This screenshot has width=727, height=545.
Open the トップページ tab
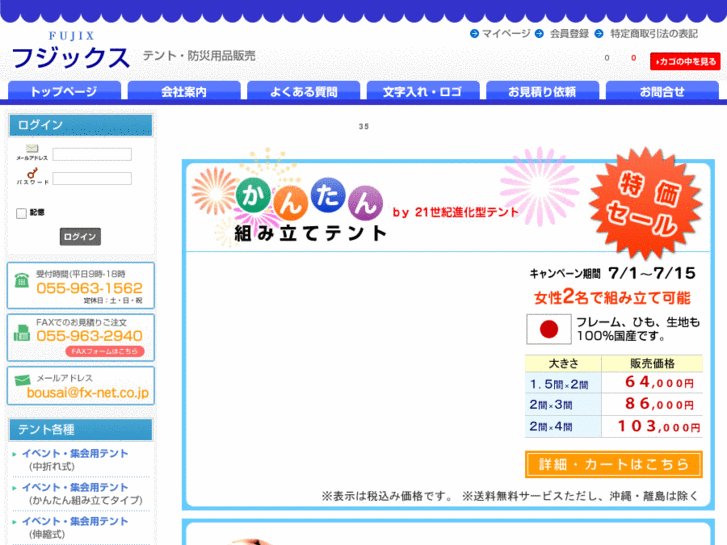[x=64, y=91]
